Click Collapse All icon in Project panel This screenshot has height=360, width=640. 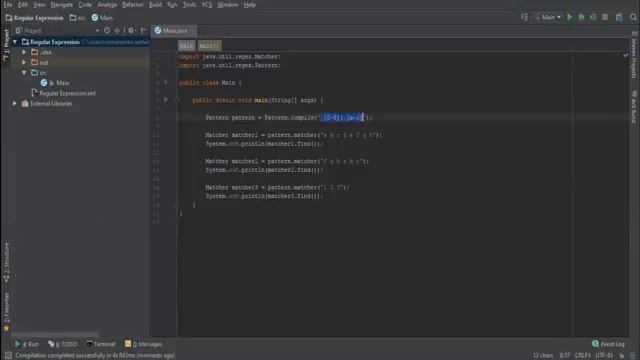117,31
